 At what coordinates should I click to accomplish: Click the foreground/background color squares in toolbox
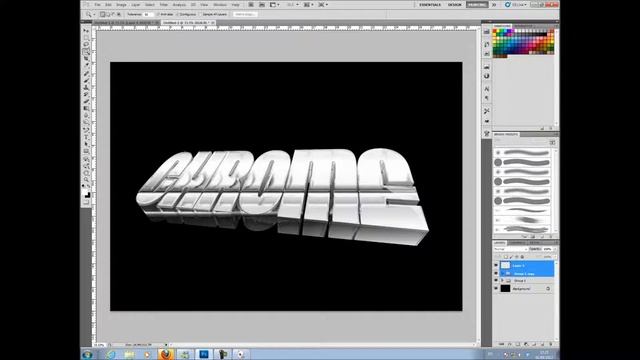tap(87, 194)
